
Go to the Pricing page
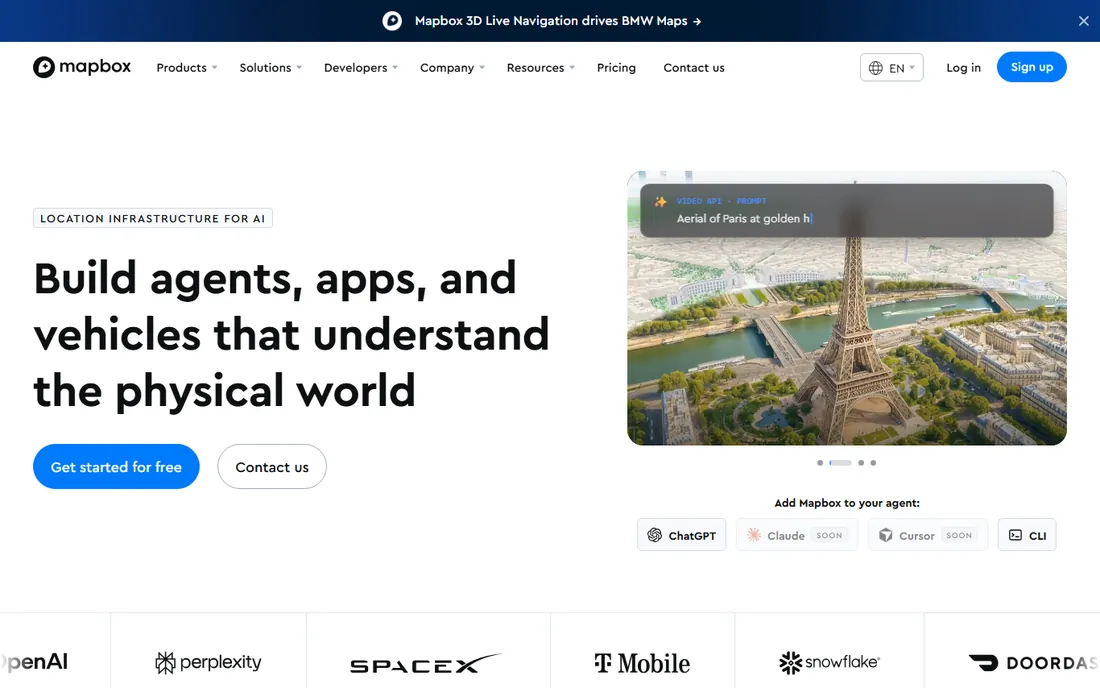[616, 67]
